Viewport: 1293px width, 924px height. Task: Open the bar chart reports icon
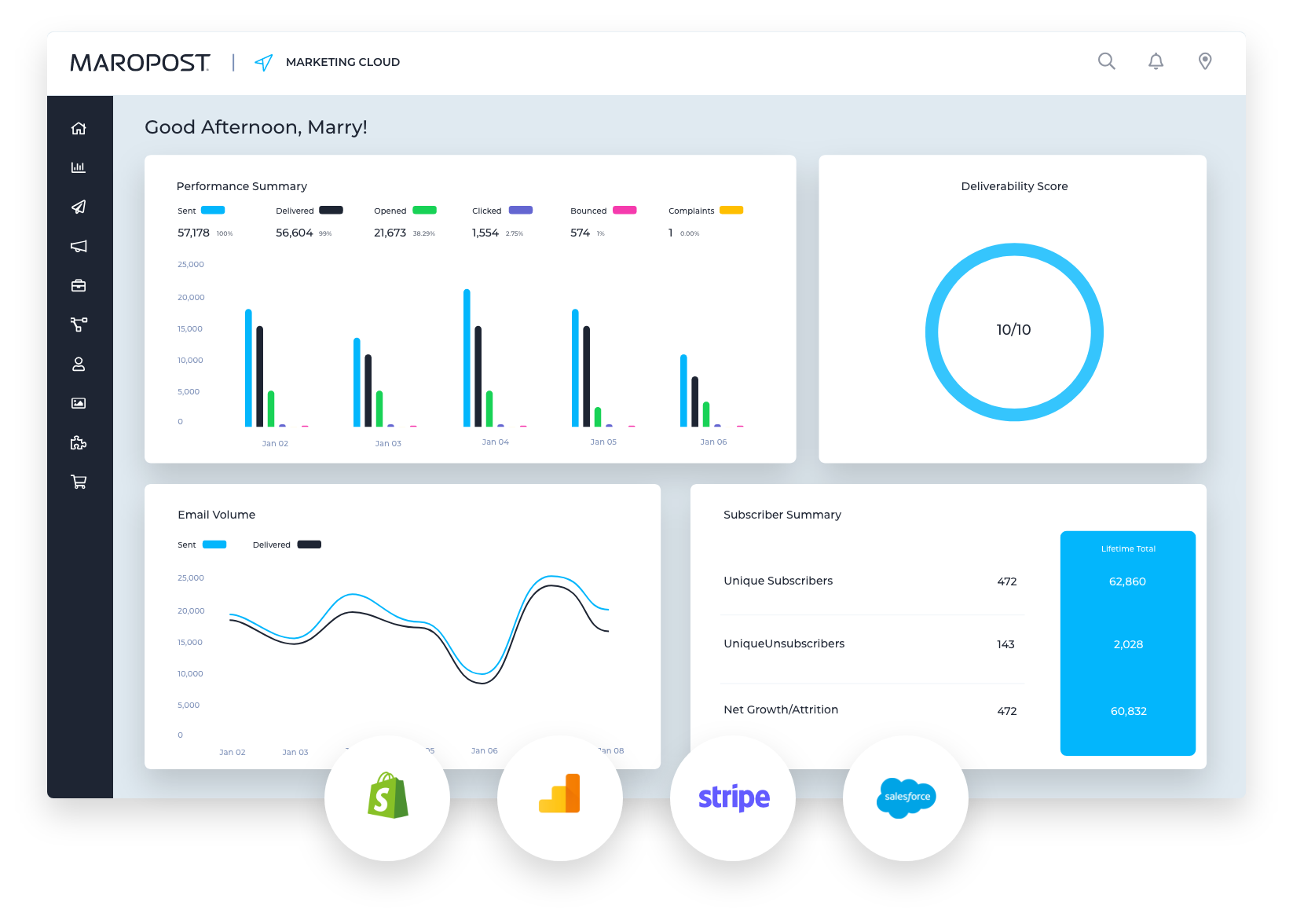point(79,167)
